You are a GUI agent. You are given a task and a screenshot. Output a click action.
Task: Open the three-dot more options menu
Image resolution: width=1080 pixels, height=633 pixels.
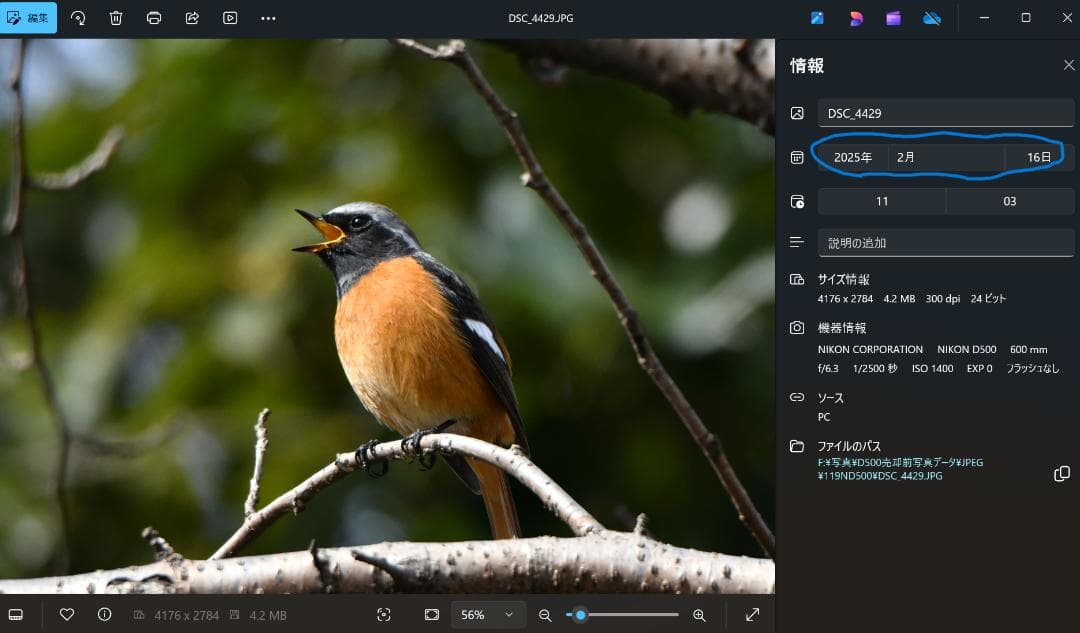(x=268, y=18)
